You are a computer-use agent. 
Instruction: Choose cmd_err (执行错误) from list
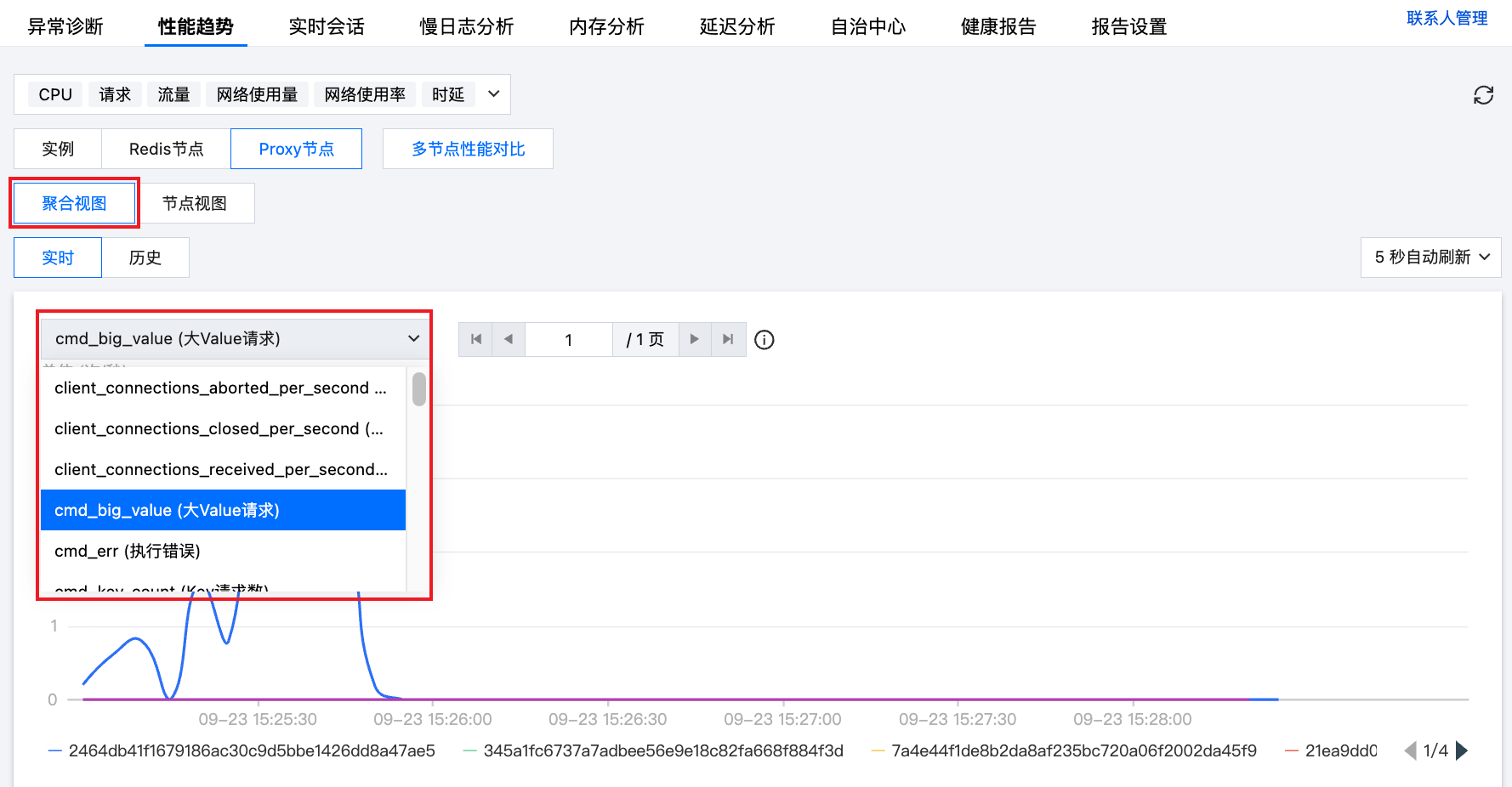(x=128, y=551)
